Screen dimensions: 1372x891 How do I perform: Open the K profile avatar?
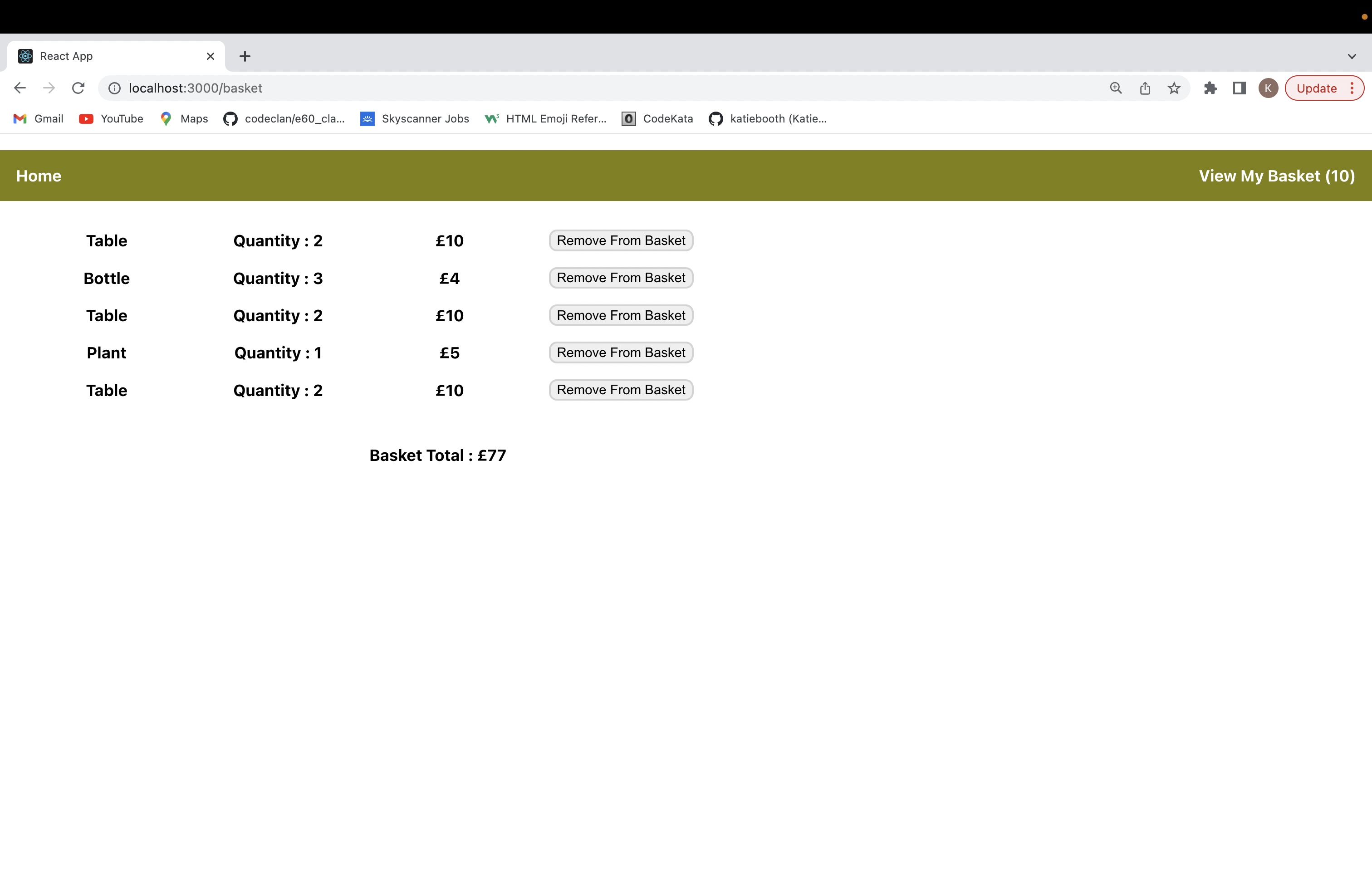point(1268,88)
